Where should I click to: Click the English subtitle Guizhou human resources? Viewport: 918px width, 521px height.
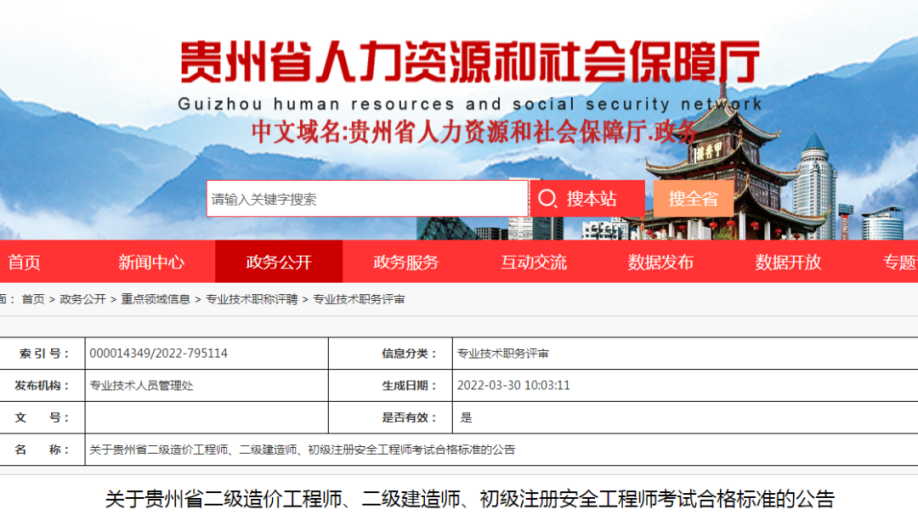click(x=470, y=104)
